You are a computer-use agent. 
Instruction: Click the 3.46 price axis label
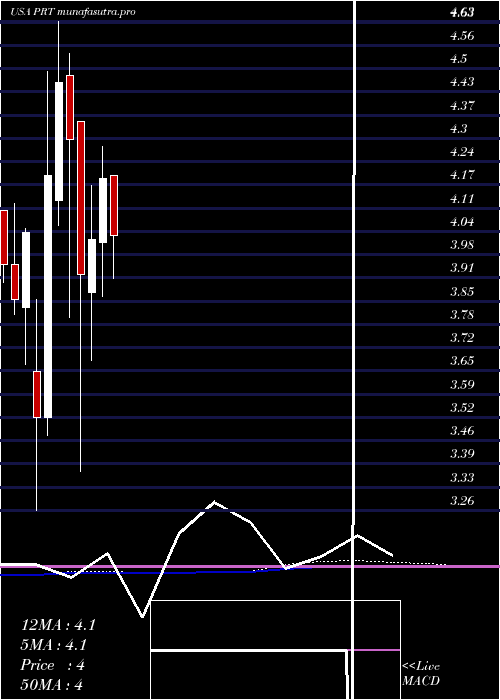click(462, 431)
